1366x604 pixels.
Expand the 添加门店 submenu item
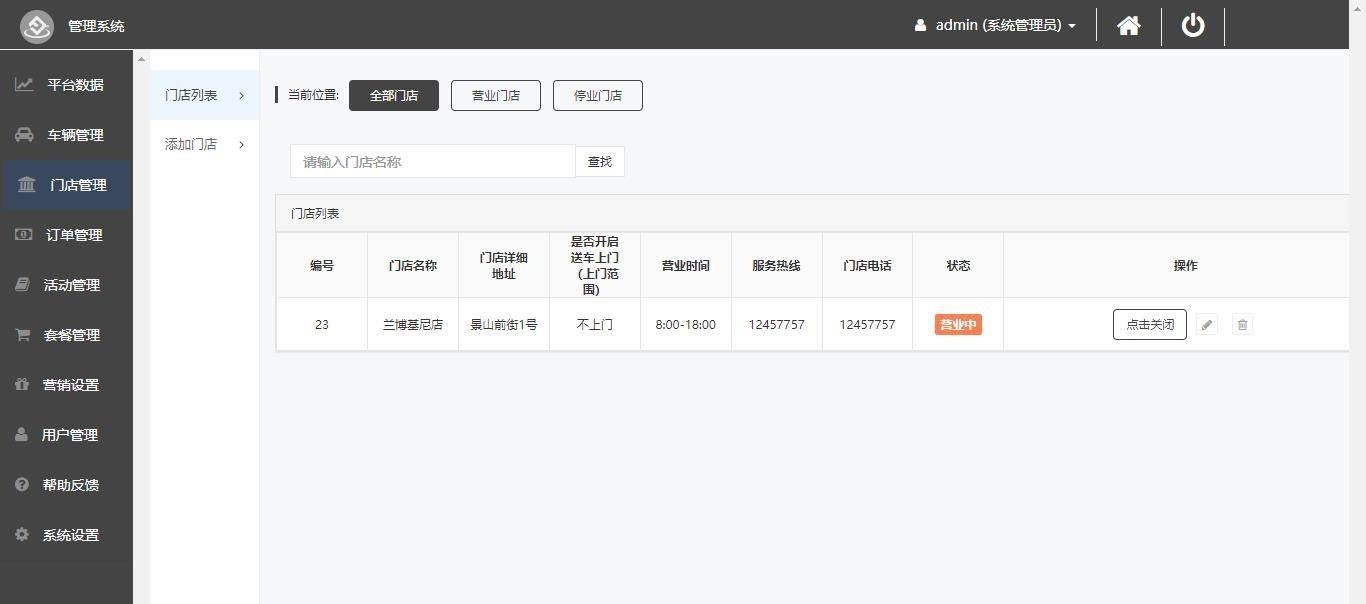pyautogui.click(x=204, y=145)
